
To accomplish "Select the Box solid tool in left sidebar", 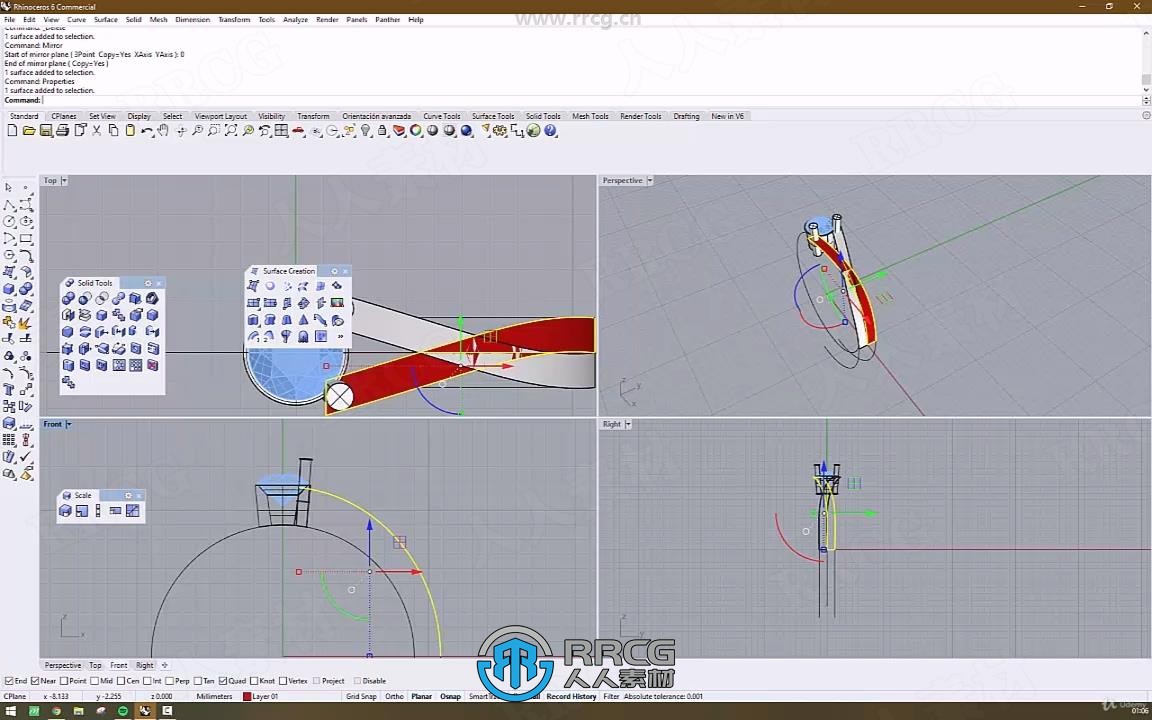I will pos(9,289).
